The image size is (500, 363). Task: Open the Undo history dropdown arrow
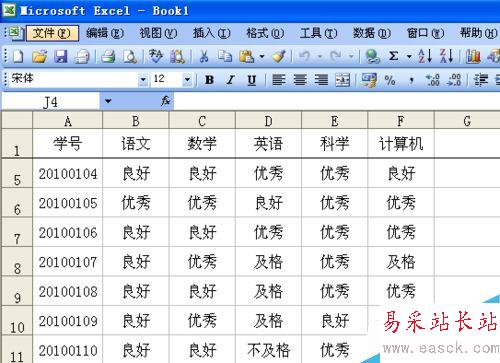320,56
